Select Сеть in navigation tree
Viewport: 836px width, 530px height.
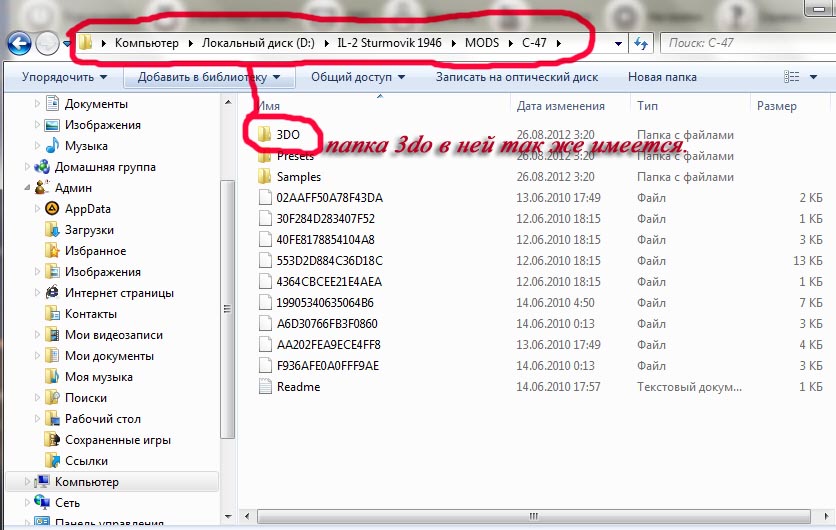coord(67,503)
